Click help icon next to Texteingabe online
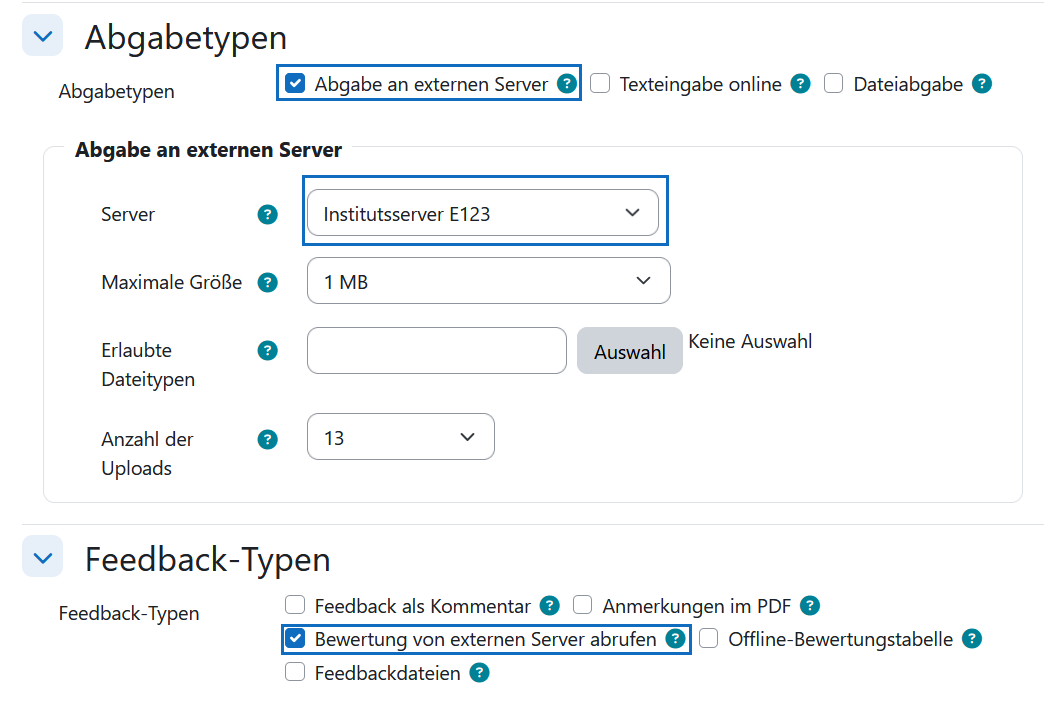 click(800, 84)
